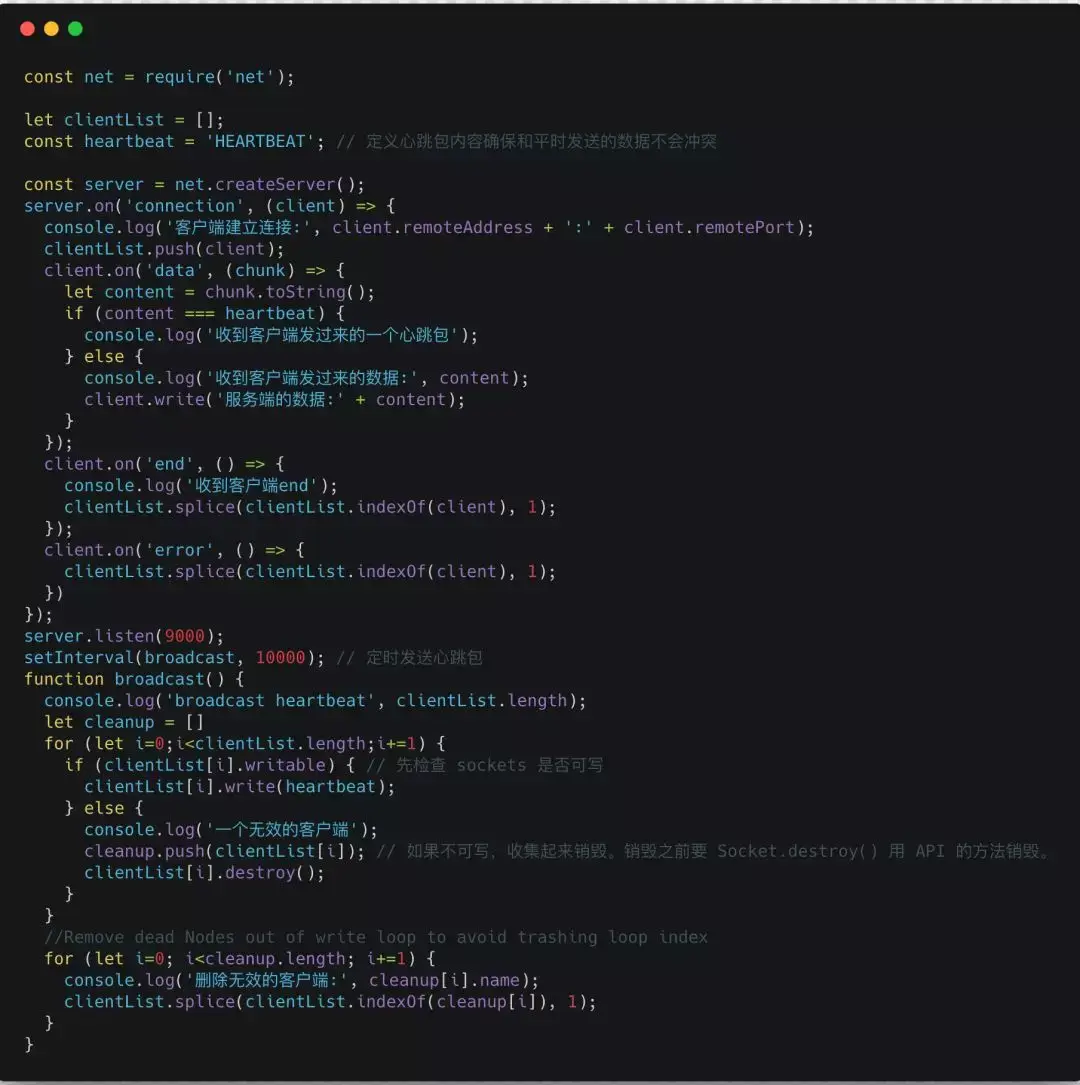
Task: Select the line "function broadcast() {"
Action: point(134,679)
